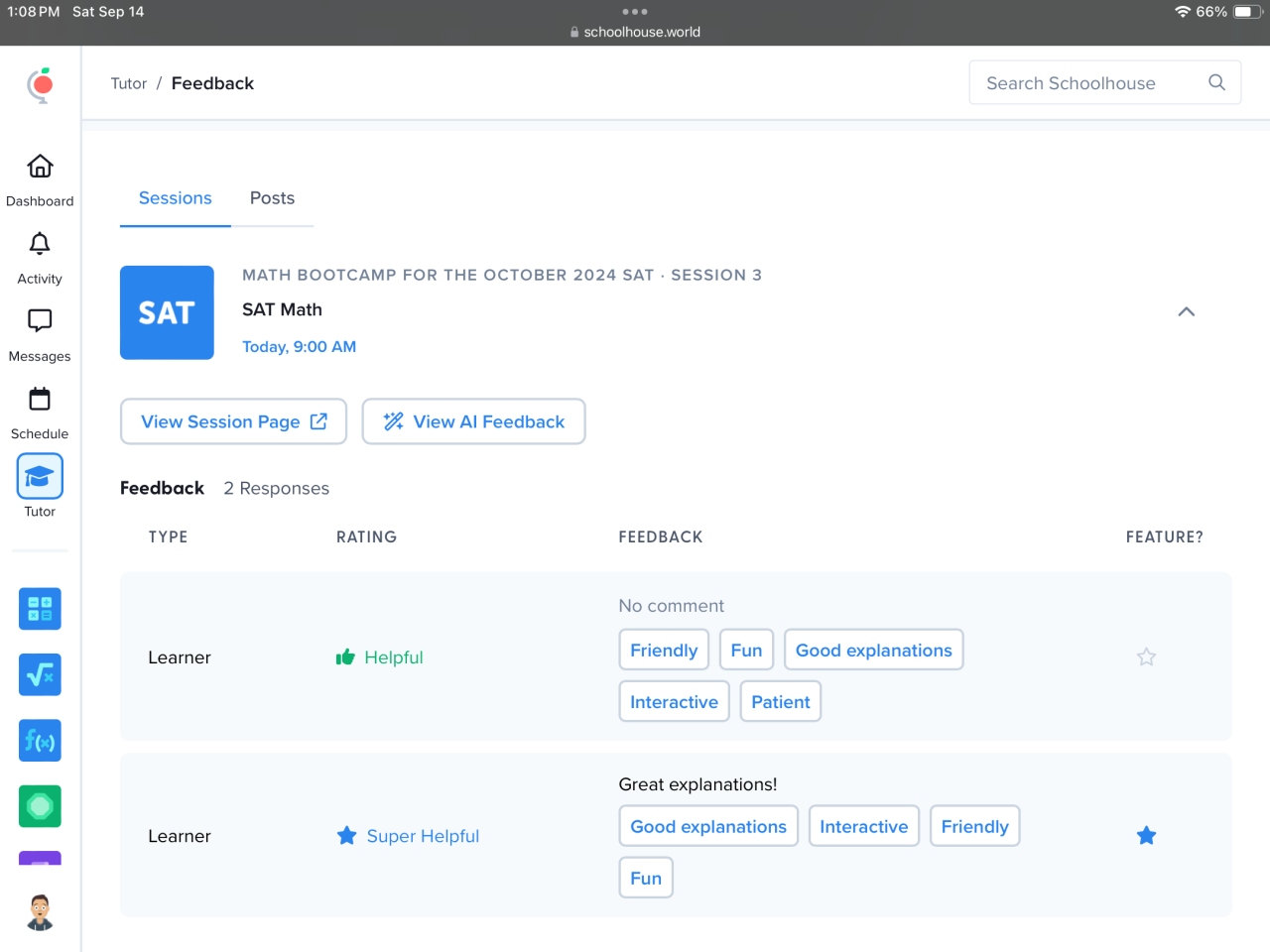Open the f(x) functions subject icon
The height and width of the screenshot is (952, 1270).
pos(40,741)
